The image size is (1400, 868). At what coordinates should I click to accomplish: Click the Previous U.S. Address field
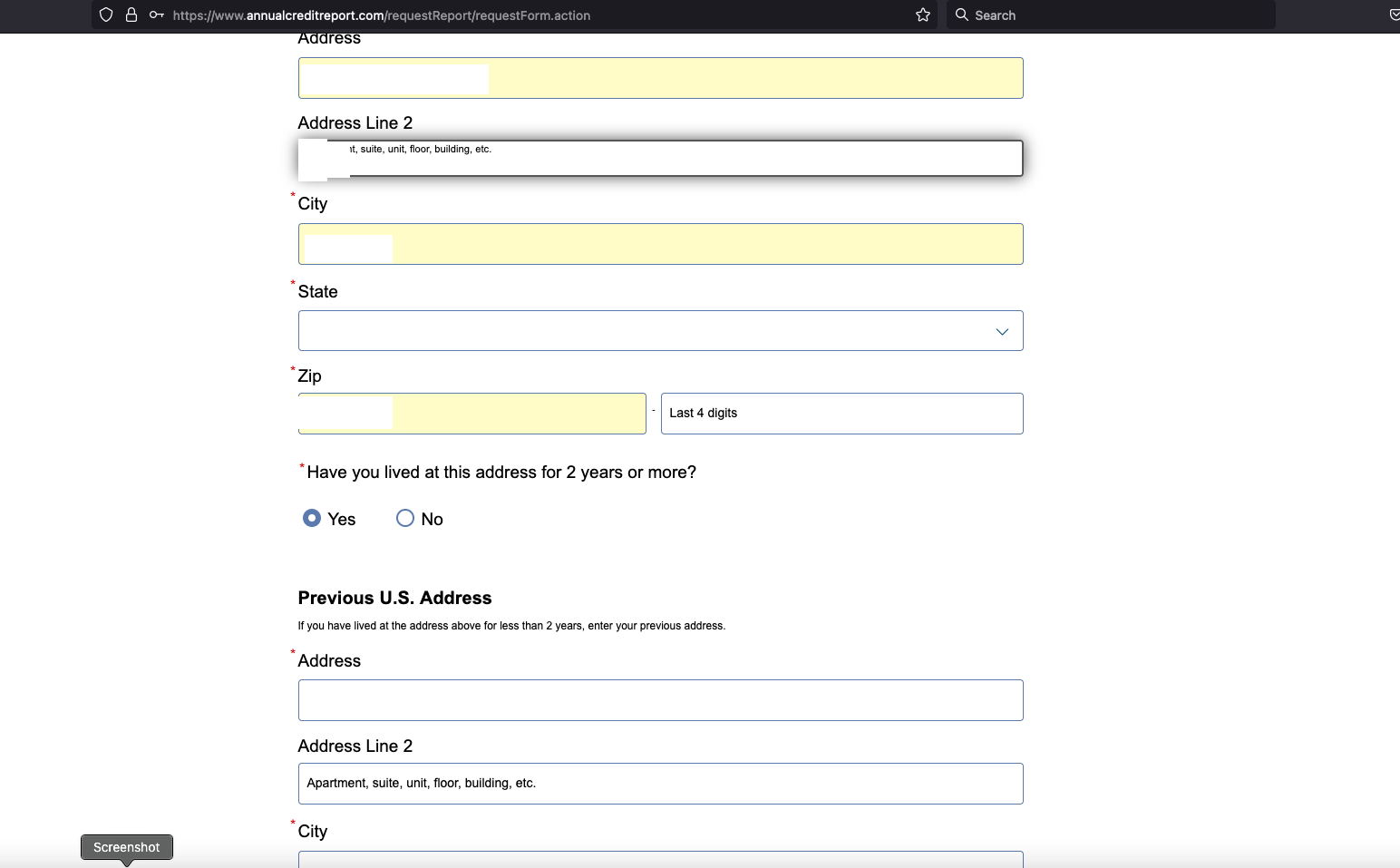(x=660, y=700)
